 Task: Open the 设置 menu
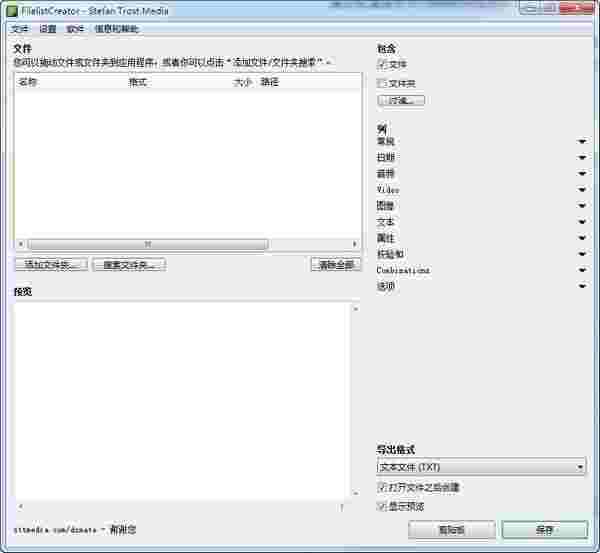pos(47,29)
